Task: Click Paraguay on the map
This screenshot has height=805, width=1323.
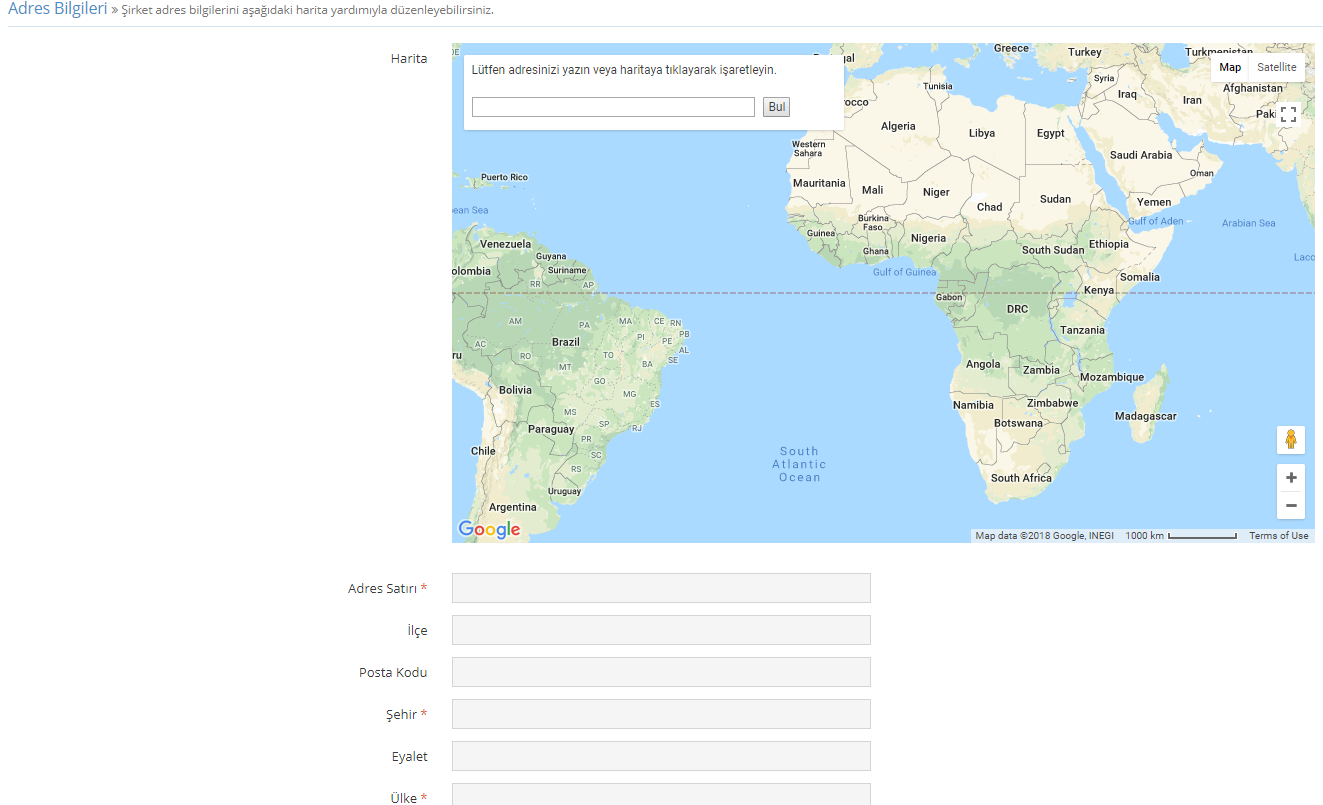Action: (x=551, y=429)
